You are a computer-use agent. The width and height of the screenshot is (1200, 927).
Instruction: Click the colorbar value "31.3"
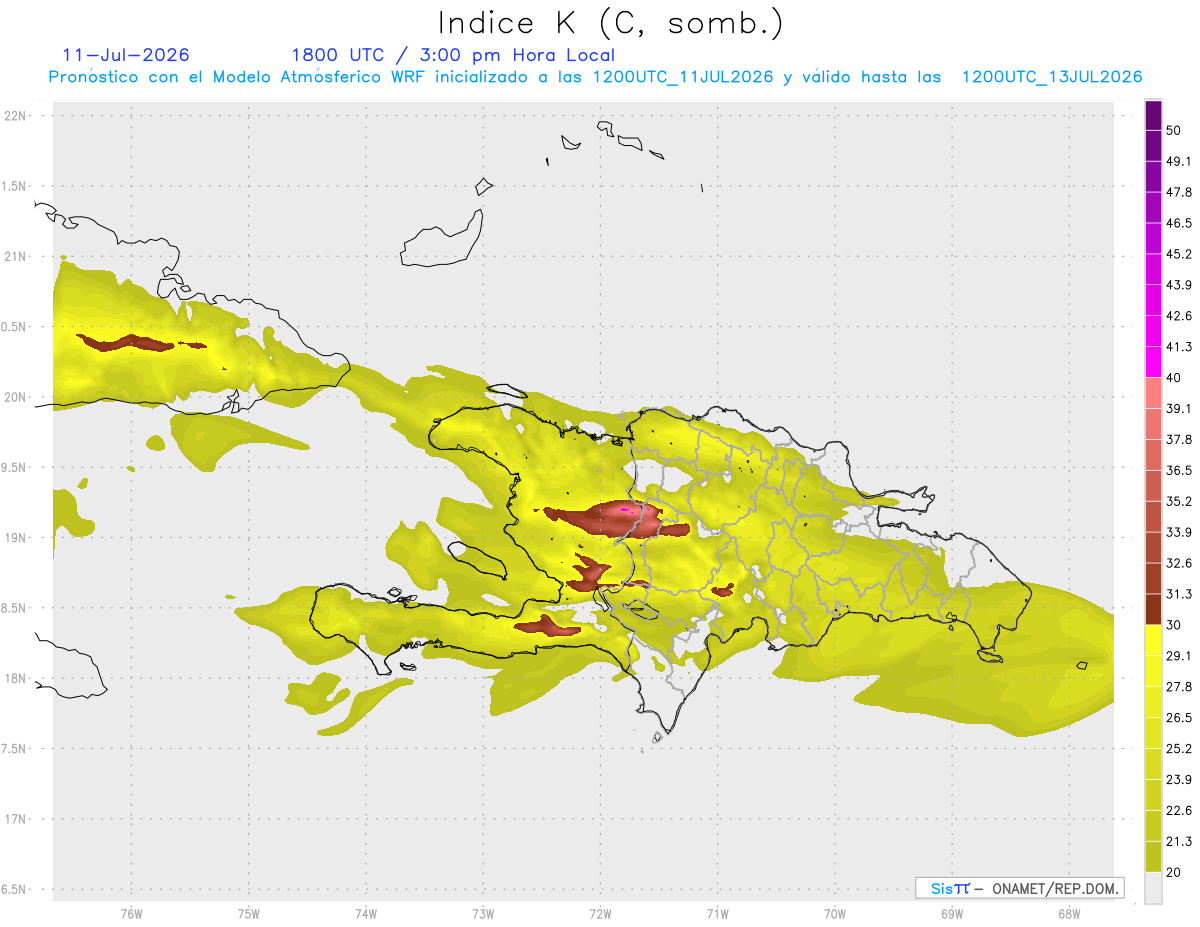point(1179,594)
